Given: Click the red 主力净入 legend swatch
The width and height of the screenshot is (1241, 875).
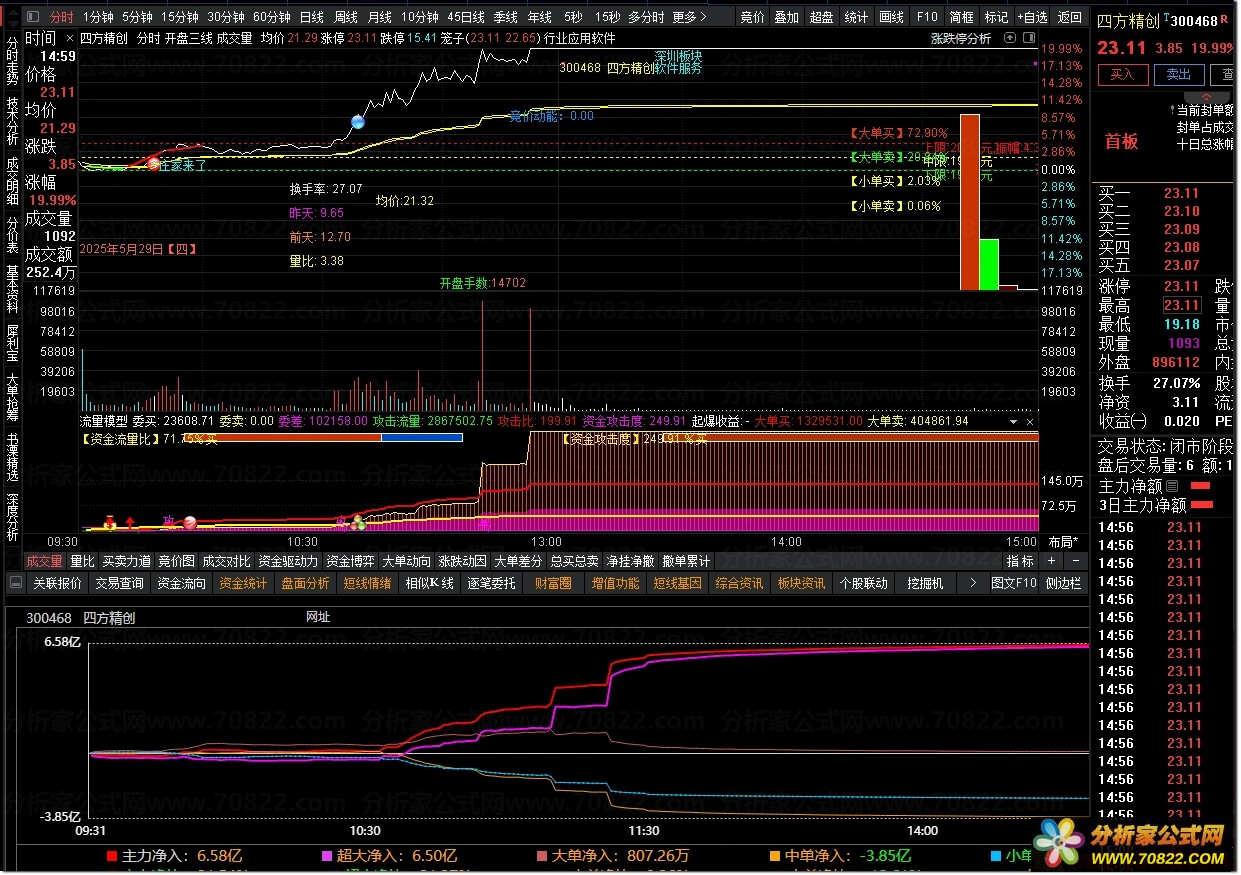Looking at the screenshot, I should coord(111,856).
